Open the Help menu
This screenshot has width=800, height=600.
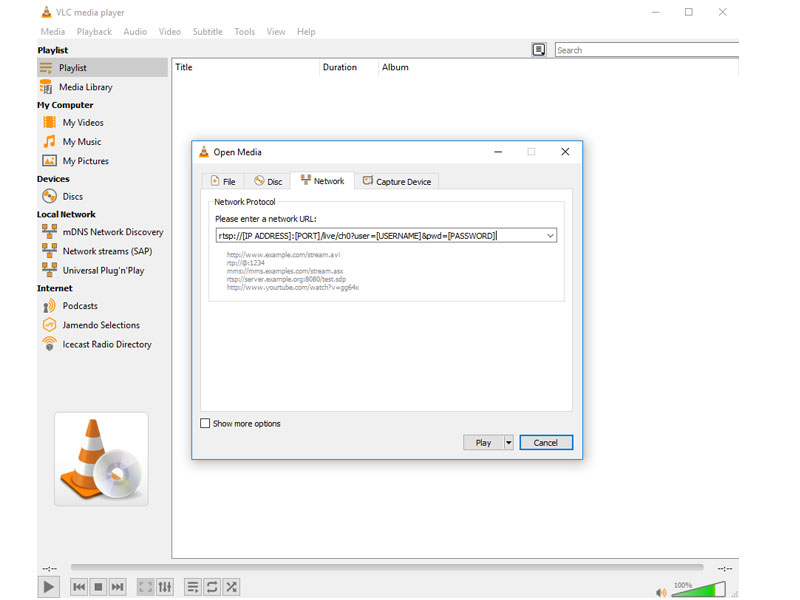(306, 32)
